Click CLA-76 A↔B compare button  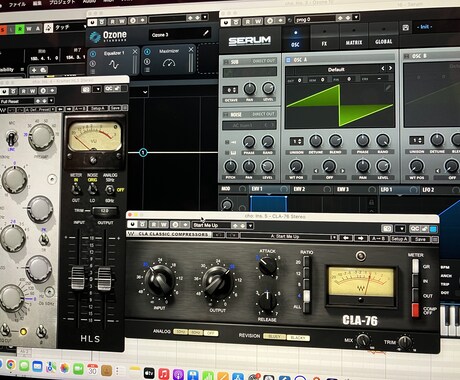point(378,239)
